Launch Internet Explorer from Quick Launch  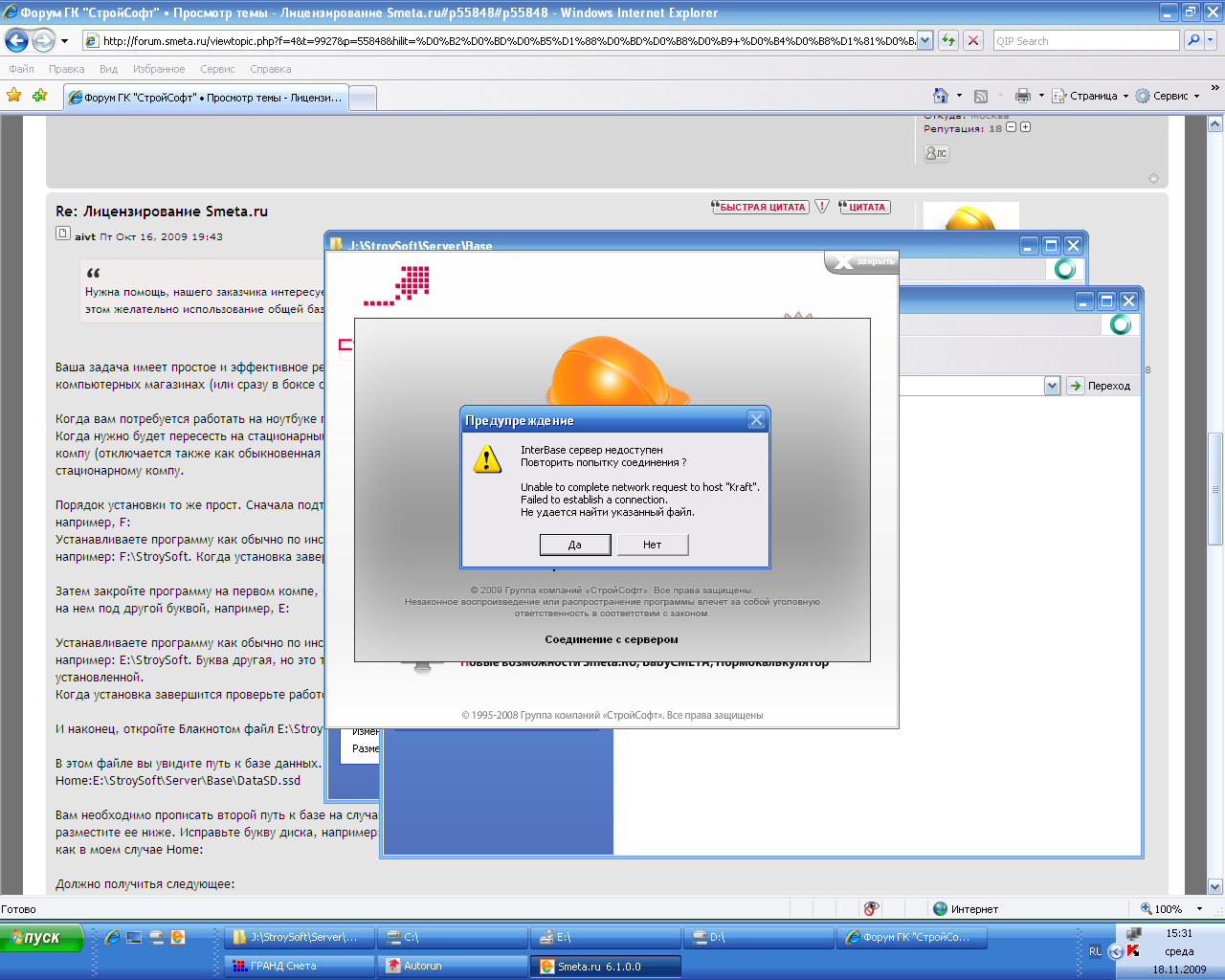coord(112,938)
